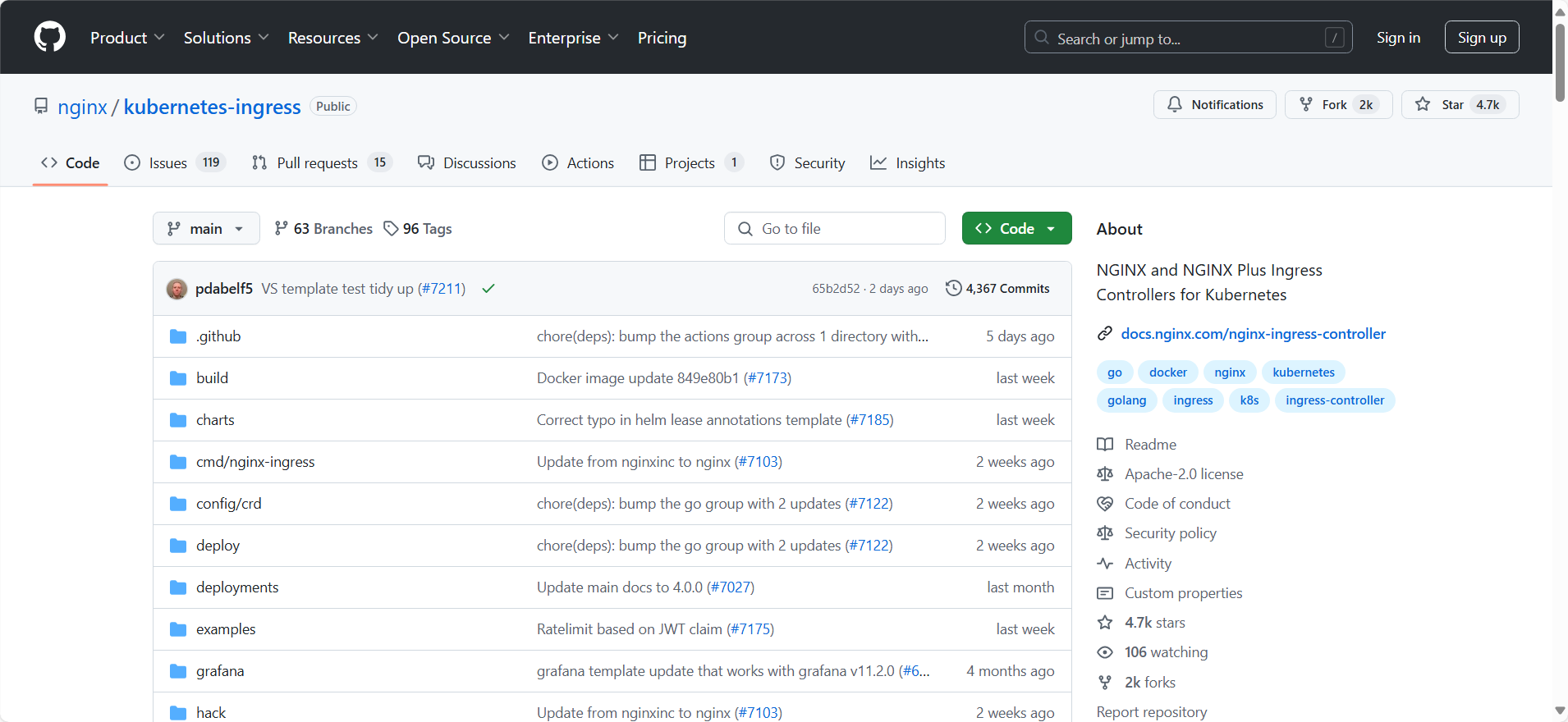Click the fork icon next to 2k forks

[x=1105, y=683]
